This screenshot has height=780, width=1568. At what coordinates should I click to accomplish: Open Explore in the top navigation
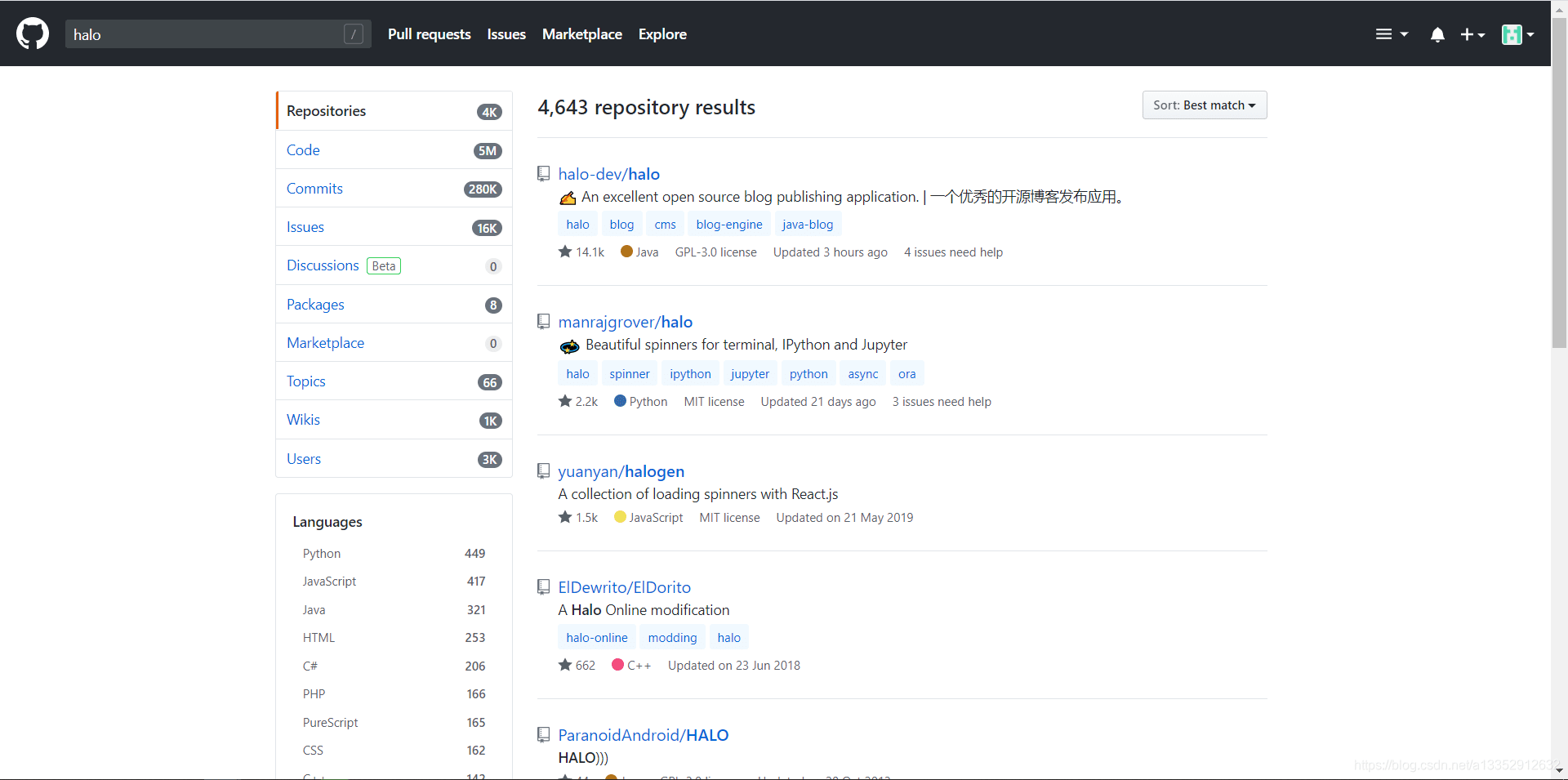[x=662, y=34]
